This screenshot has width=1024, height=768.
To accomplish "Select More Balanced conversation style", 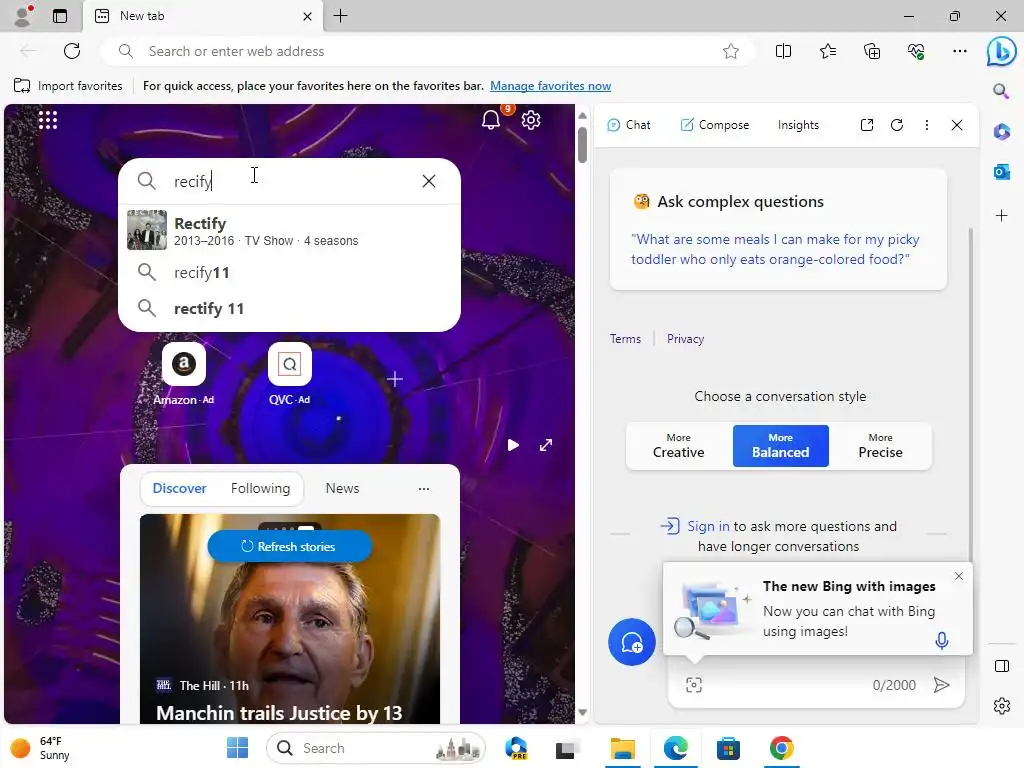I will (x=780, y=446).
